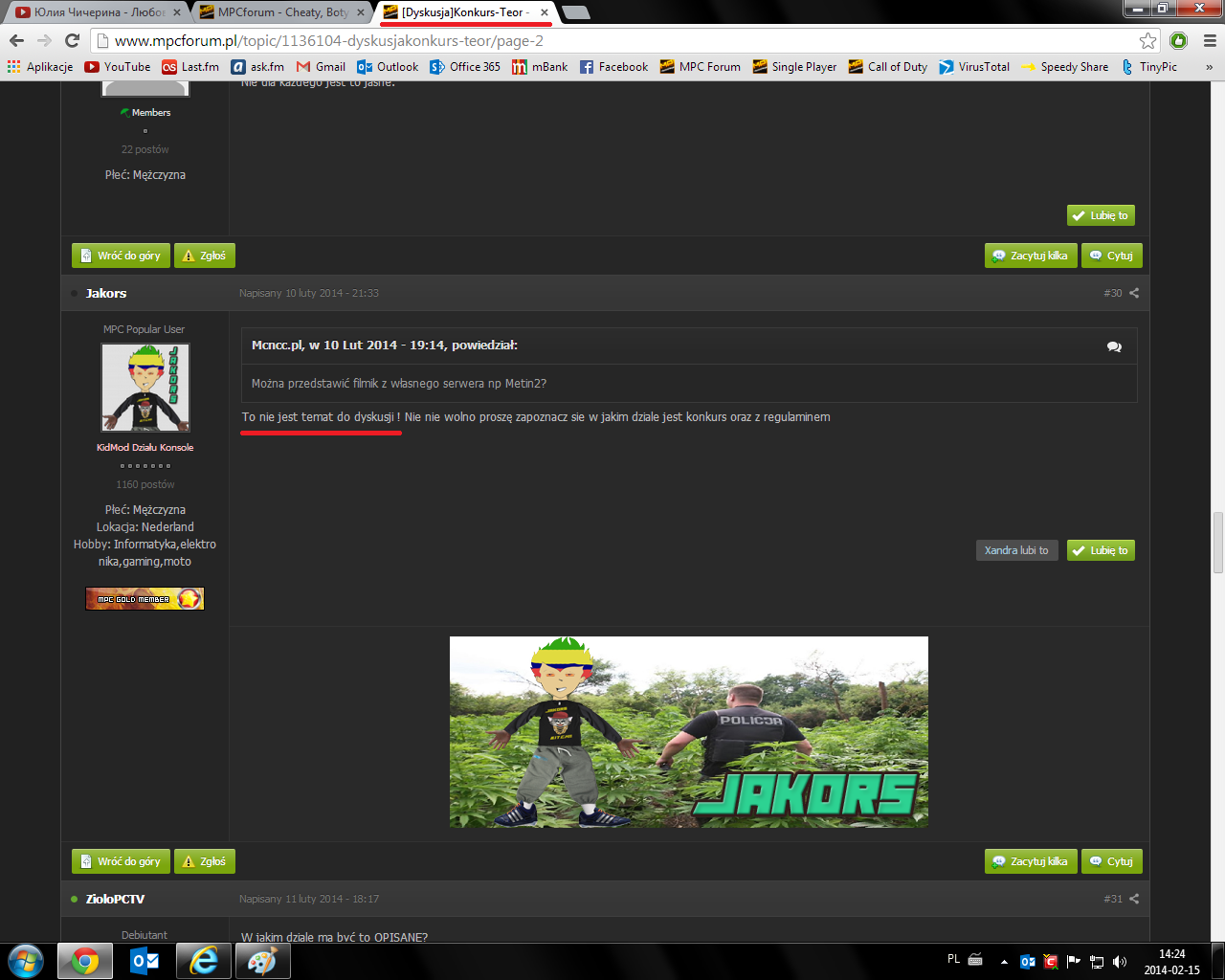Click Jakors avatar image

145,388
